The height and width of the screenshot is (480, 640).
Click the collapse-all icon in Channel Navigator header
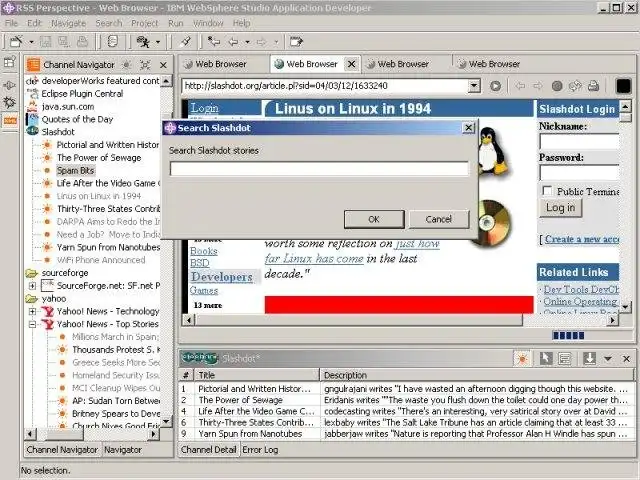pos(145,65)
